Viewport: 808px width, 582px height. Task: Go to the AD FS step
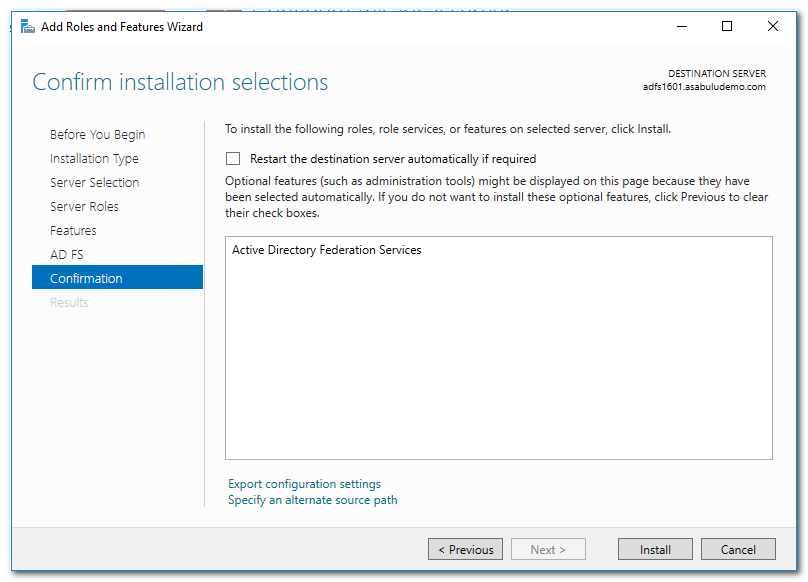tap(66, 255)
